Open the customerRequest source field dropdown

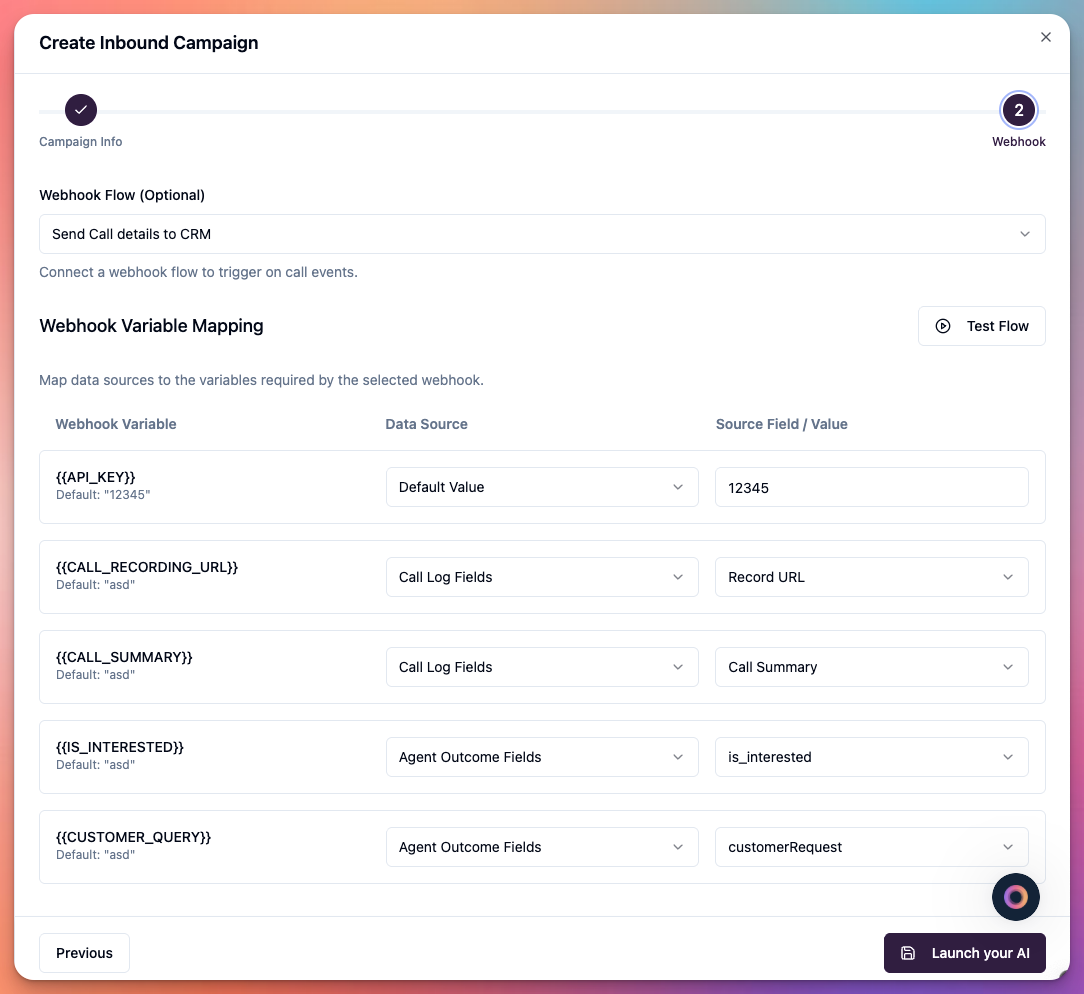pos(871,847)
